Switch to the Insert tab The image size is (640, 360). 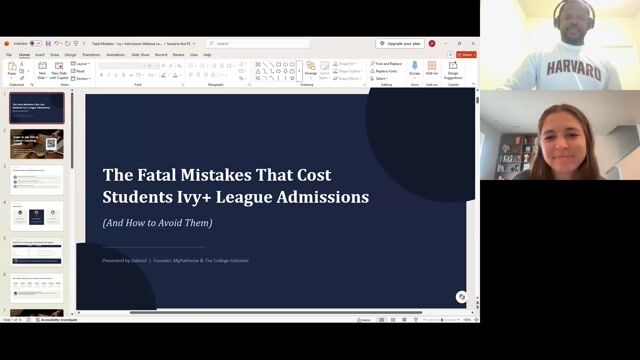point(40,55)
